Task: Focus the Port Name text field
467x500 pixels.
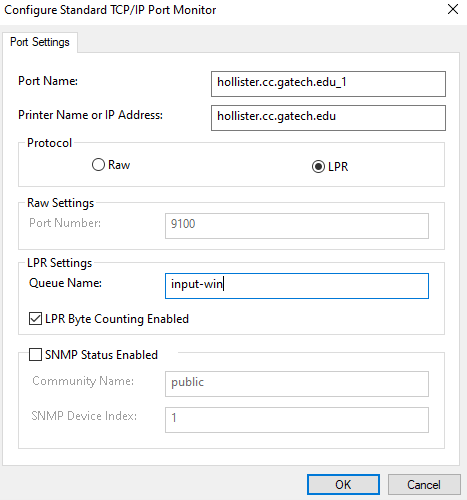Action: (x=328, y=84)
